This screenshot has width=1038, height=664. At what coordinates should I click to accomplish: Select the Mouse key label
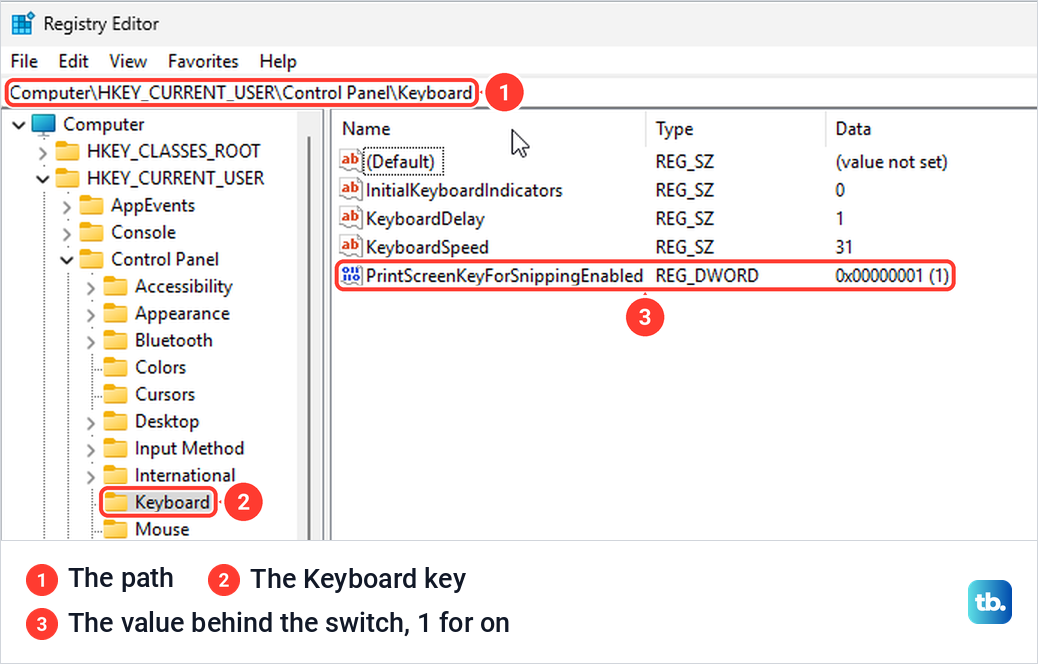162,530
